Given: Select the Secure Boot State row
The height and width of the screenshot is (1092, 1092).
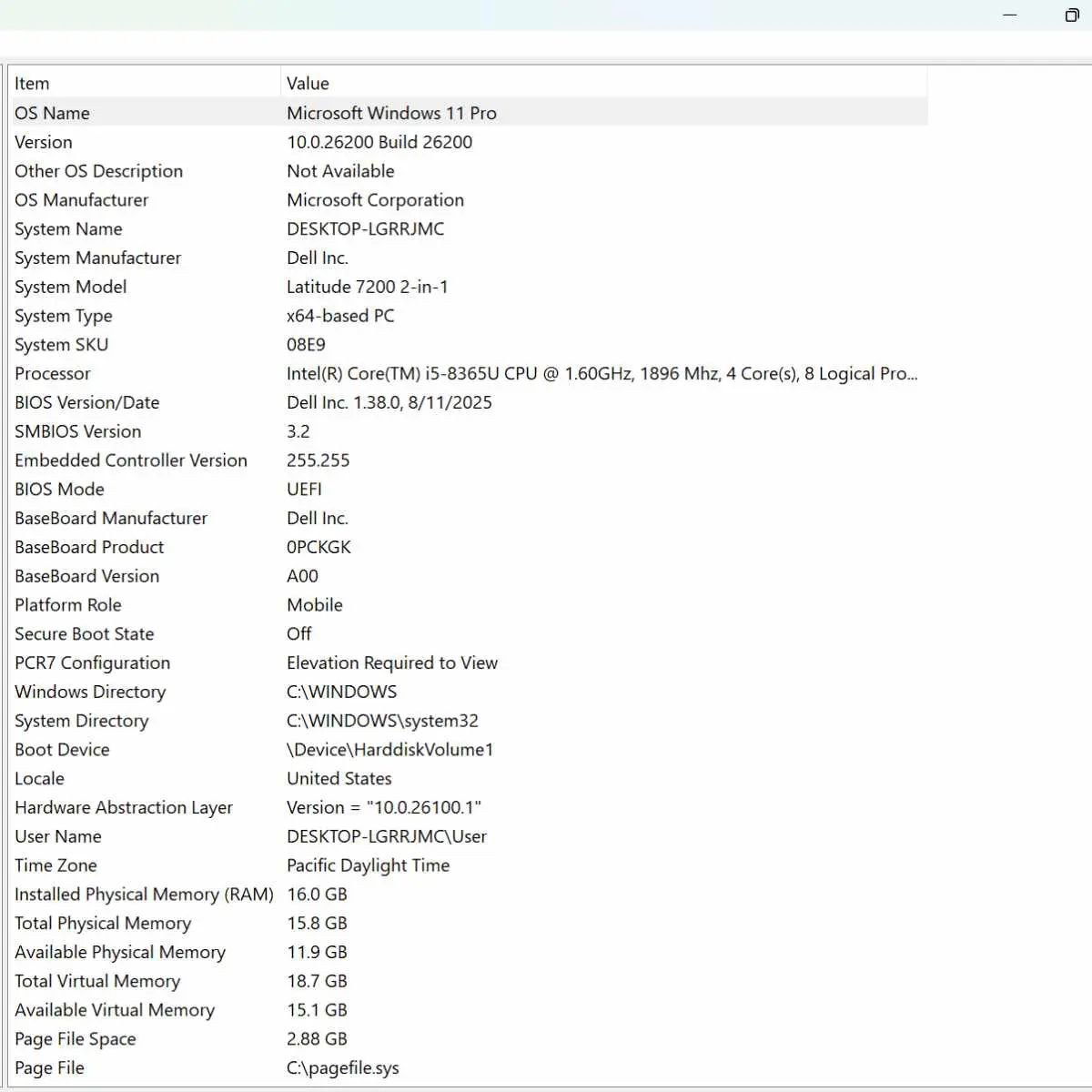Looking at the screenshot, I should pyautogui.click(x=468, y=634).
